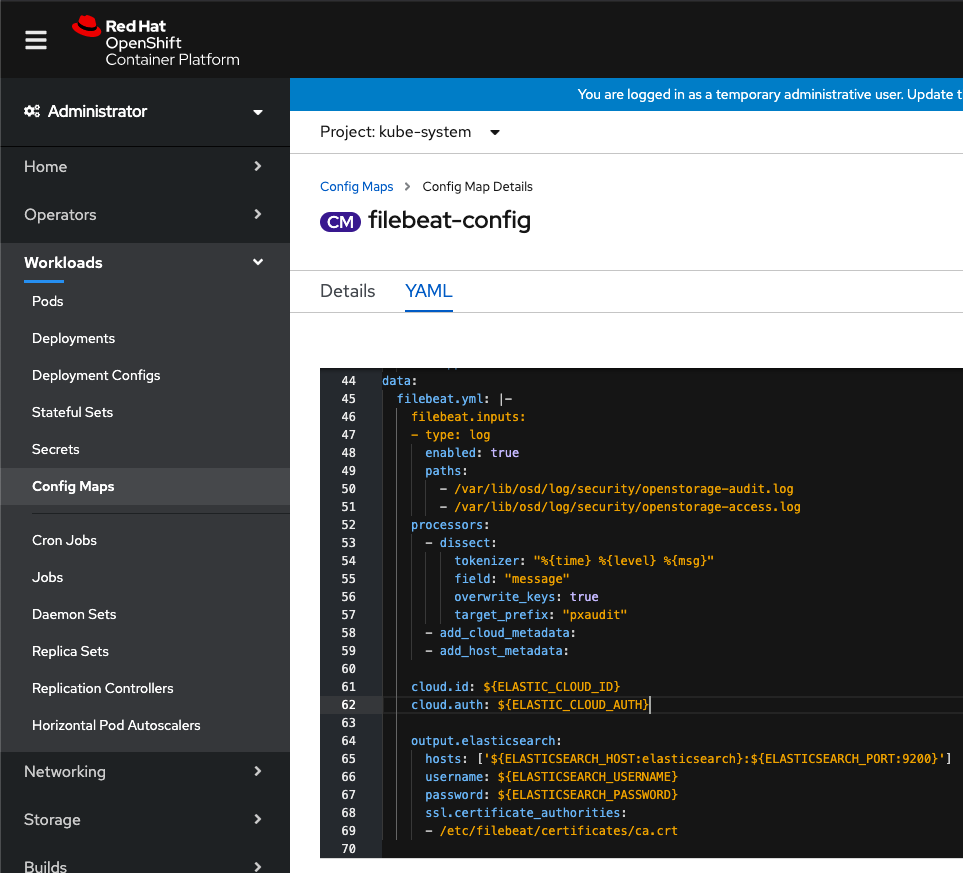The width and height of the screenshot is (963, 873).
Task: Select the YAML tab
Action: 429,291
